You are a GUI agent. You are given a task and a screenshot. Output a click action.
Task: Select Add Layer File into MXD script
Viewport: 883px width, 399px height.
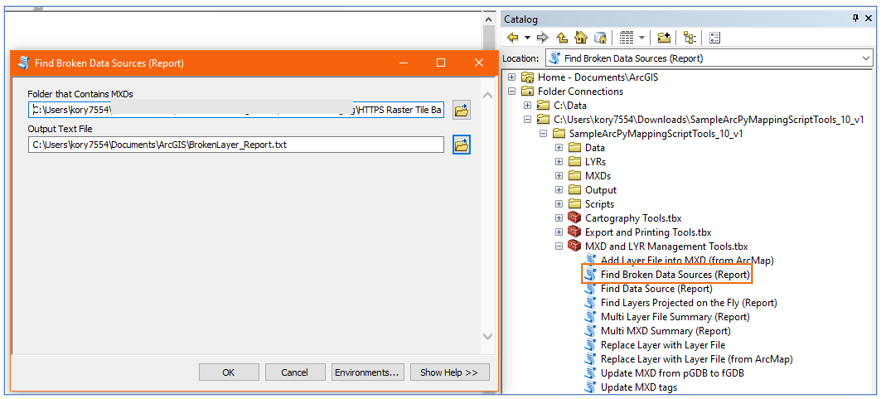click(x=687, y=260)
